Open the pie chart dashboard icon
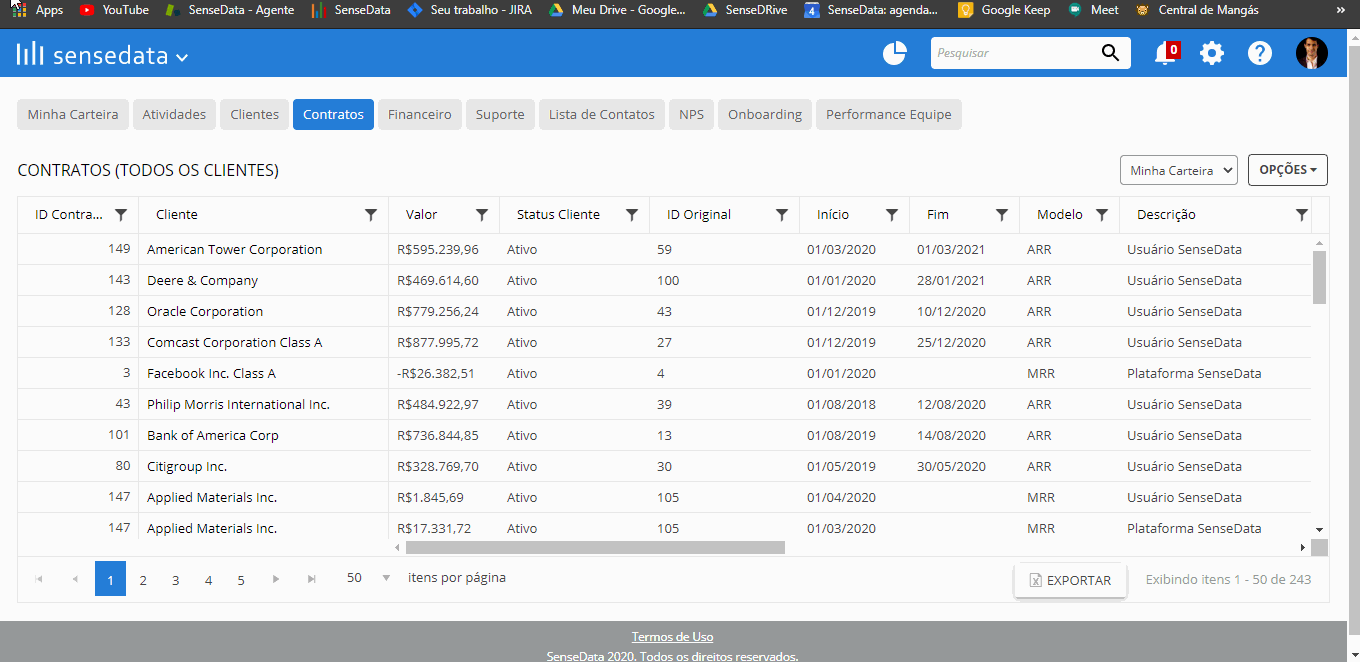Image resolution: width=1360 pixels, height=662 pixels. coord(894,54)
